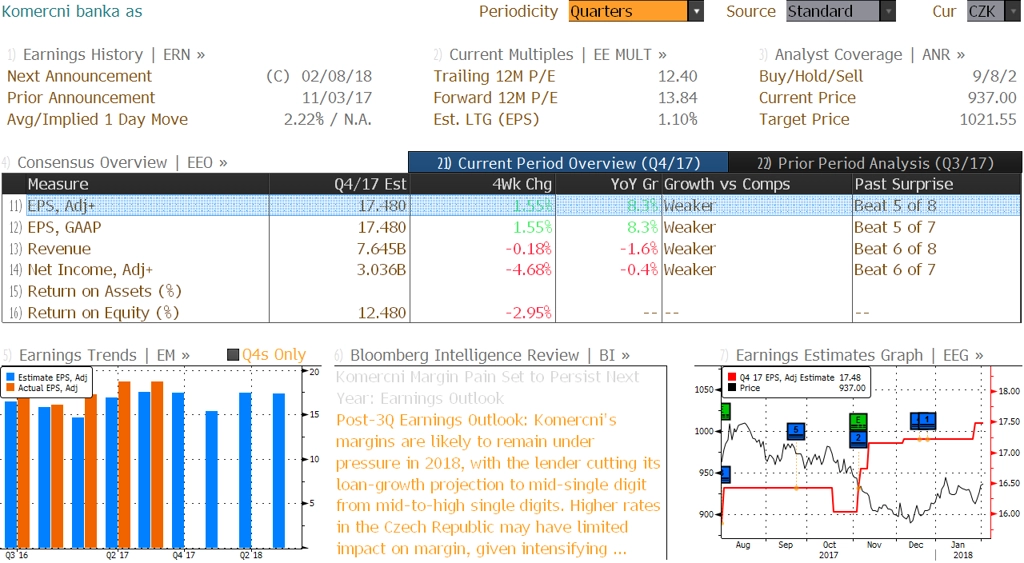Open Earnings History ERN link
Screen dimensions: 1024x563
(x=114, y=54)
